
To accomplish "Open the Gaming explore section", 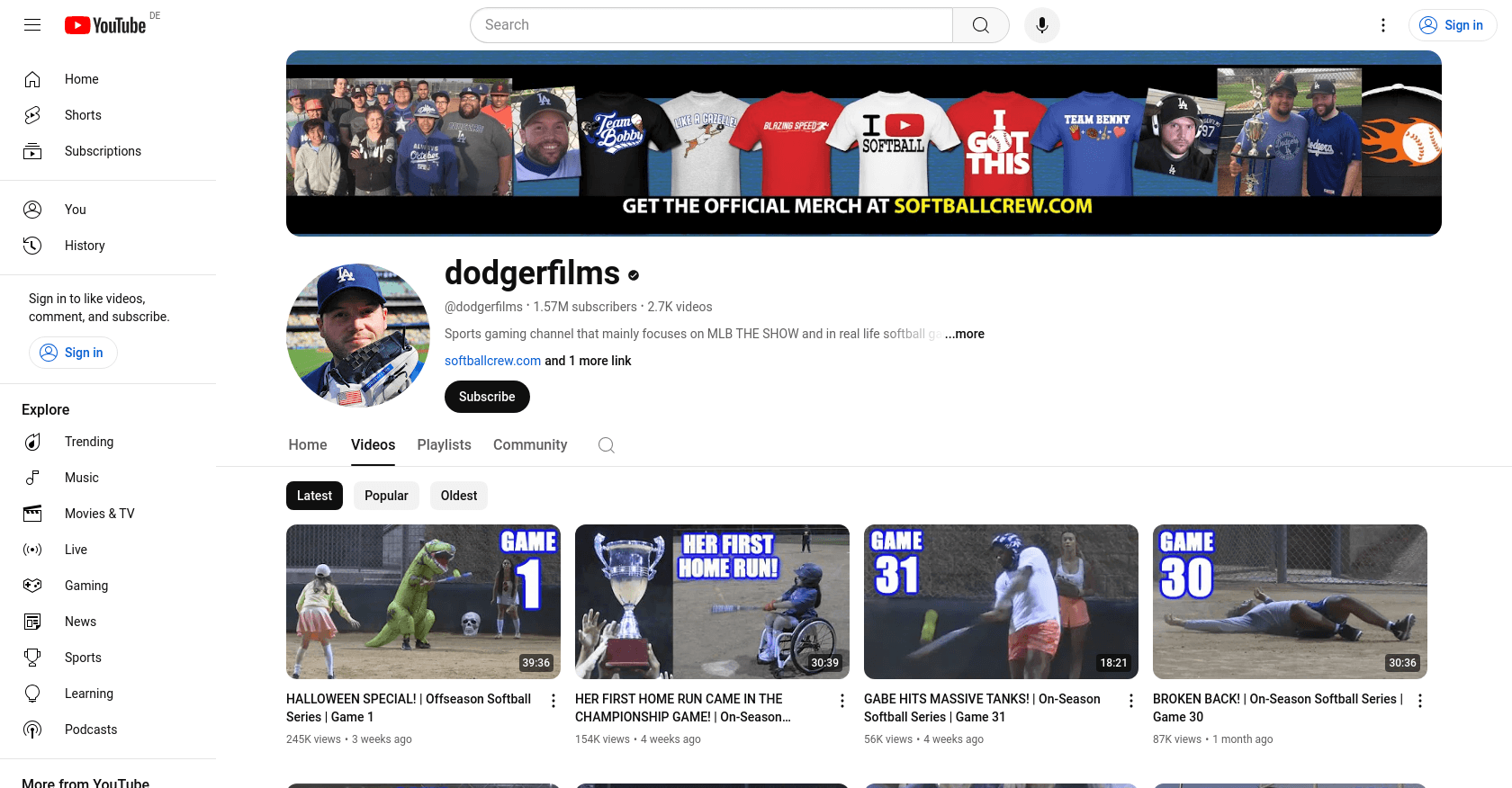I will click(x=86, y=586).
